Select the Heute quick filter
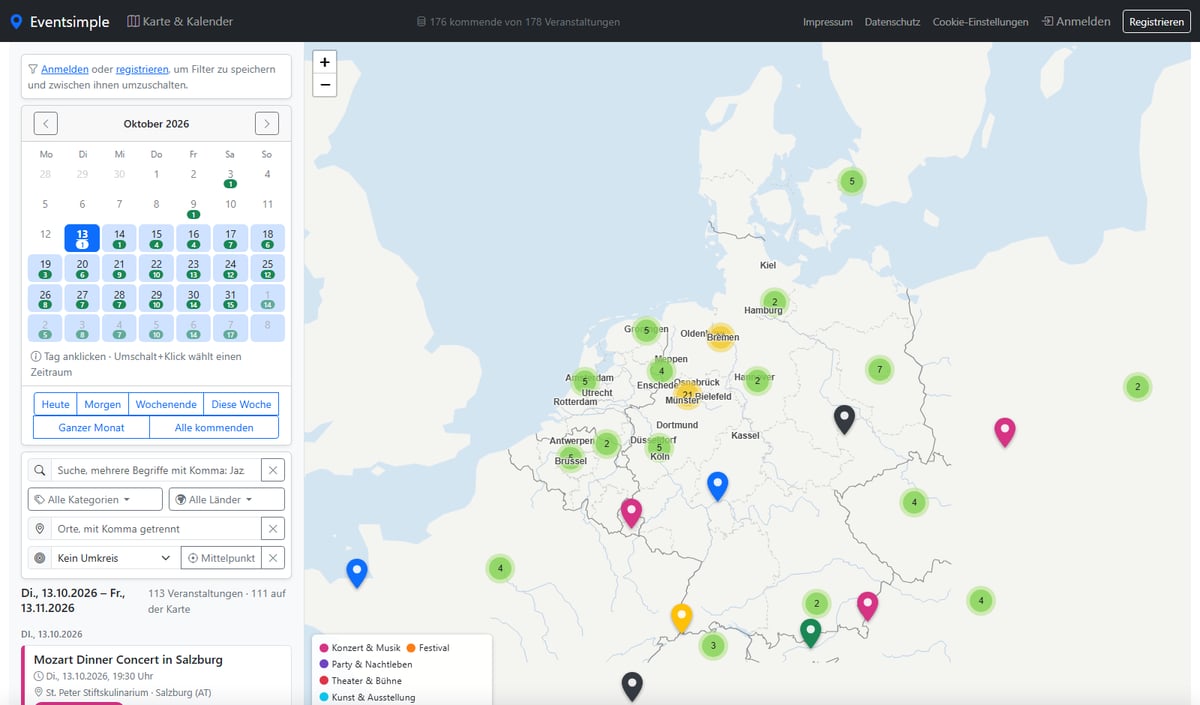This screenshot has height=705, width=1200. coord(56,404)
